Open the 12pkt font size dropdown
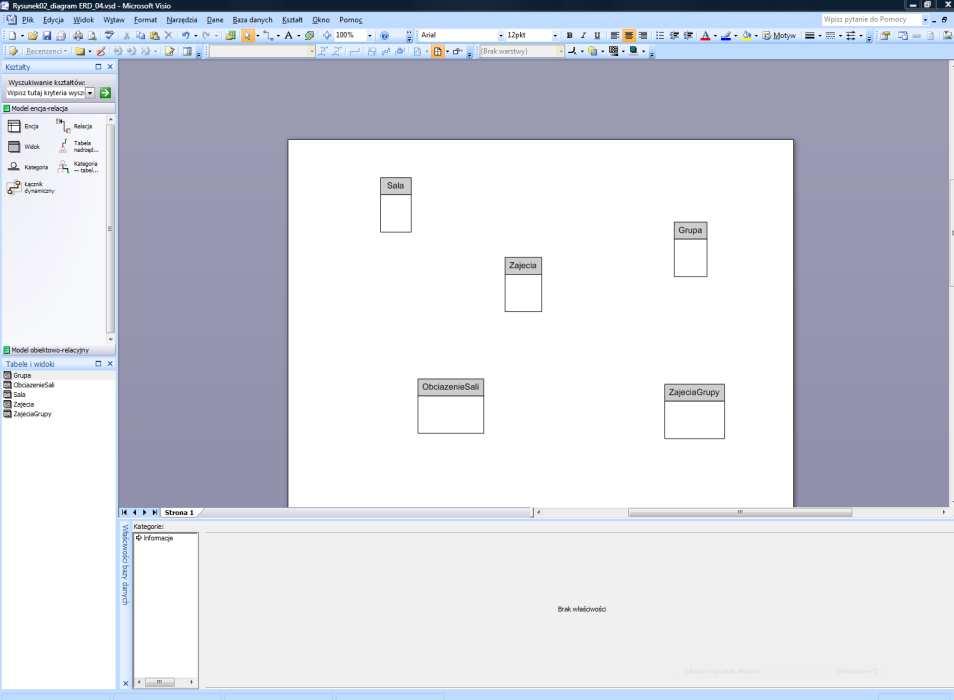 coord(555,35)
